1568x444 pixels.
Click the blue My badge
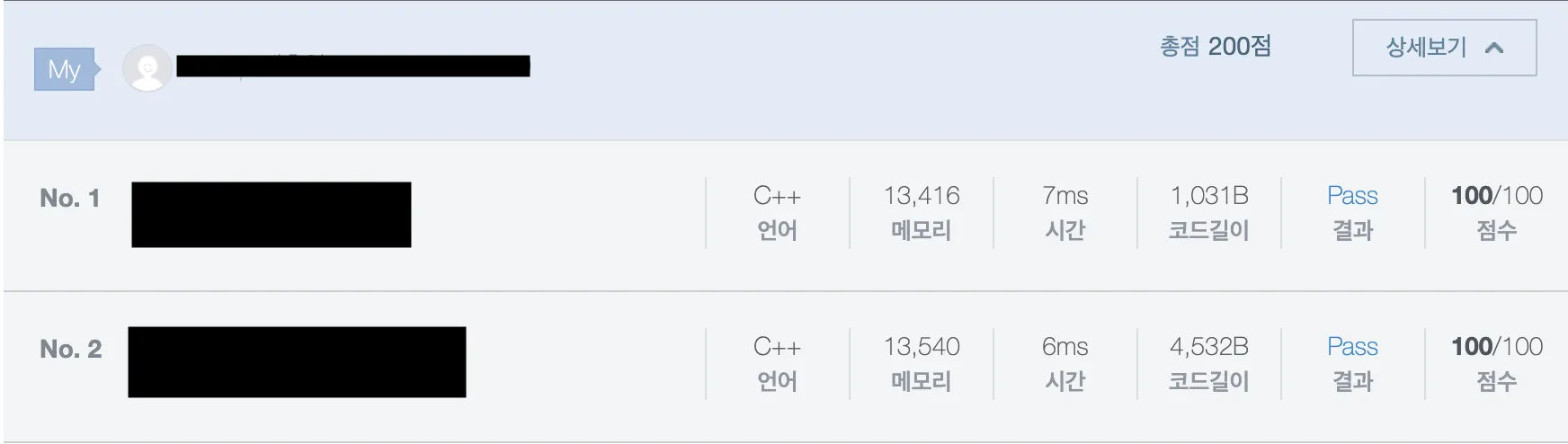pos(65,69)
